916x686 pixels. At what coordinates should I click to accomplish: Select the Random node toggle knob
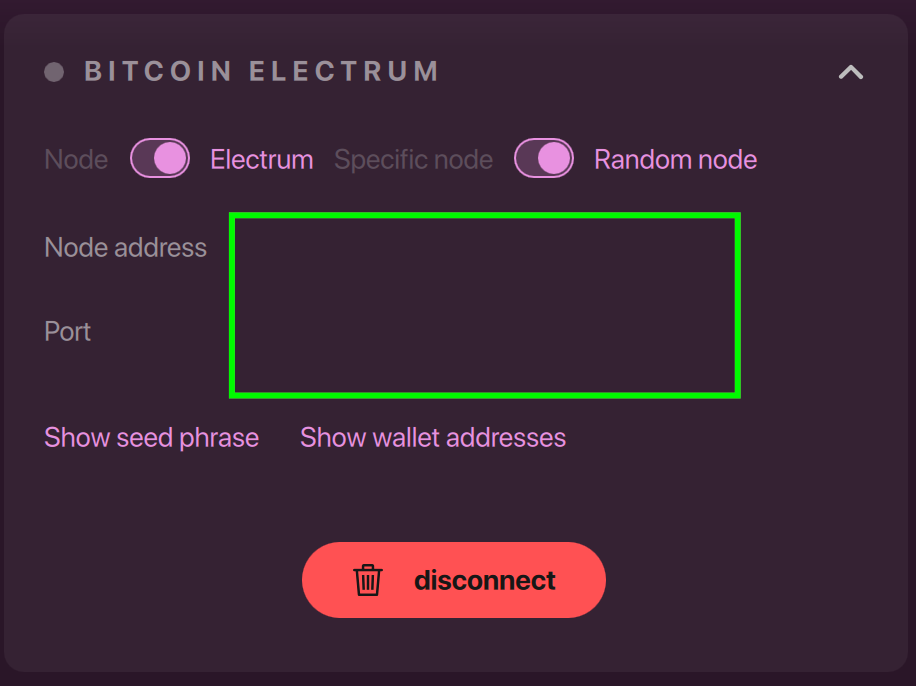point(555,158)
